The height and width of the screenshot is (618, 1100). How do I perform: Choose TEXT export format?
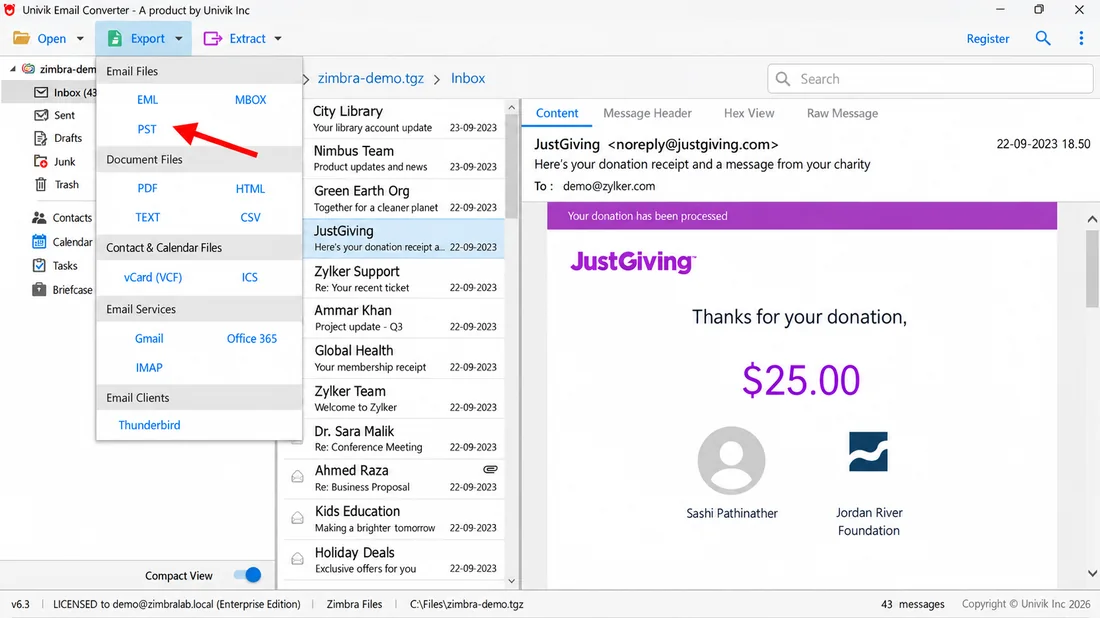pyautogui.click(x=147, y=217)
